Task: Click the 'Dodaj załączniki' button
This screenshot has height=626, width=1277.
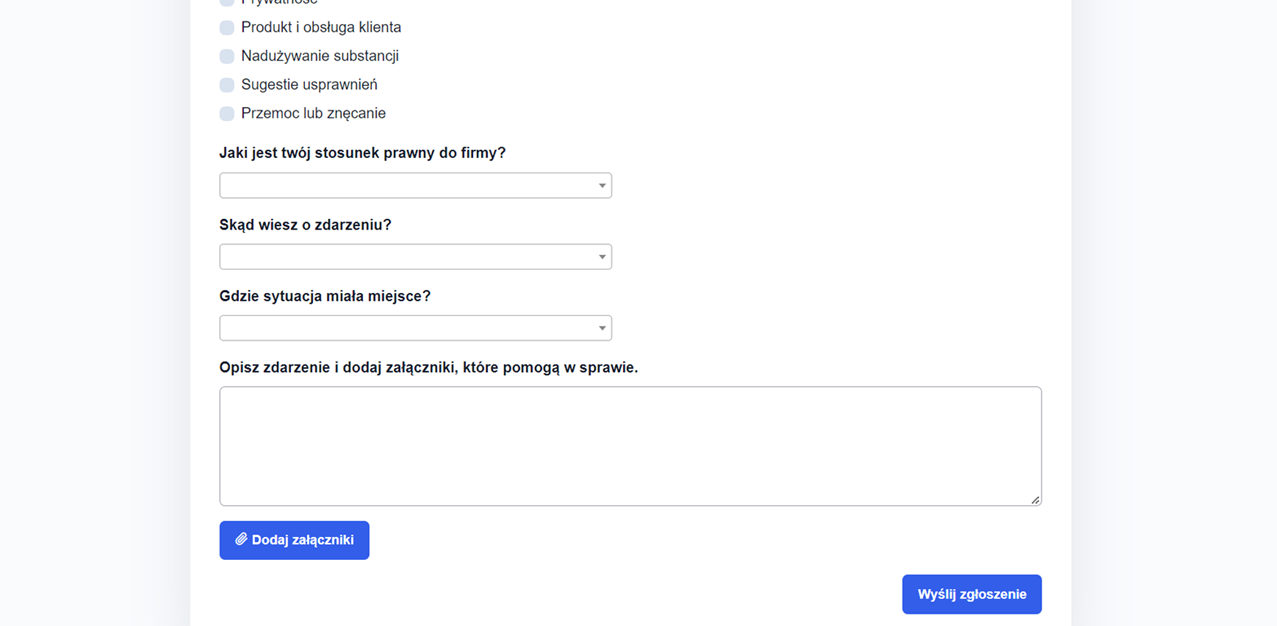Action: coord(294,540)
